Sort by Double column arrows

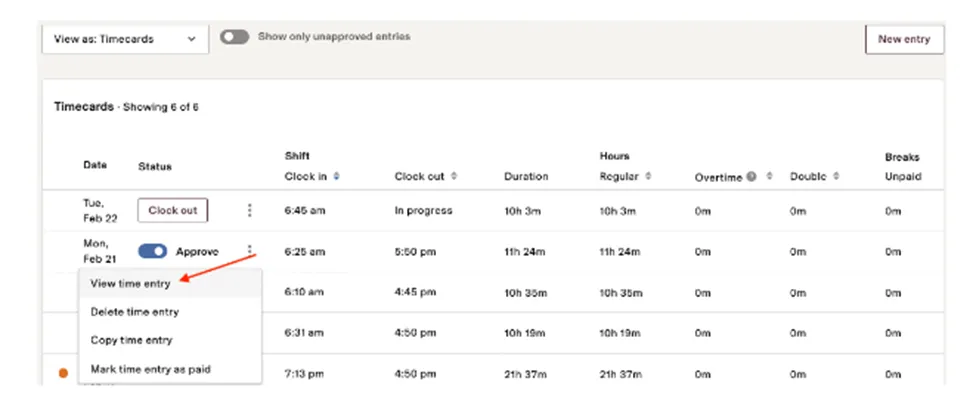coord(836,176)
